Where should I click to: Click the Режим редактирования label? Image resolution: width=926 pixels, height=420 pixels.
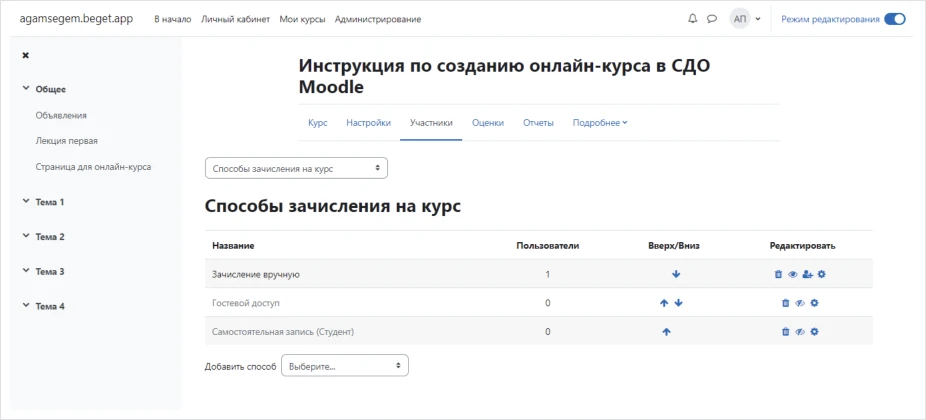[830, 19]
